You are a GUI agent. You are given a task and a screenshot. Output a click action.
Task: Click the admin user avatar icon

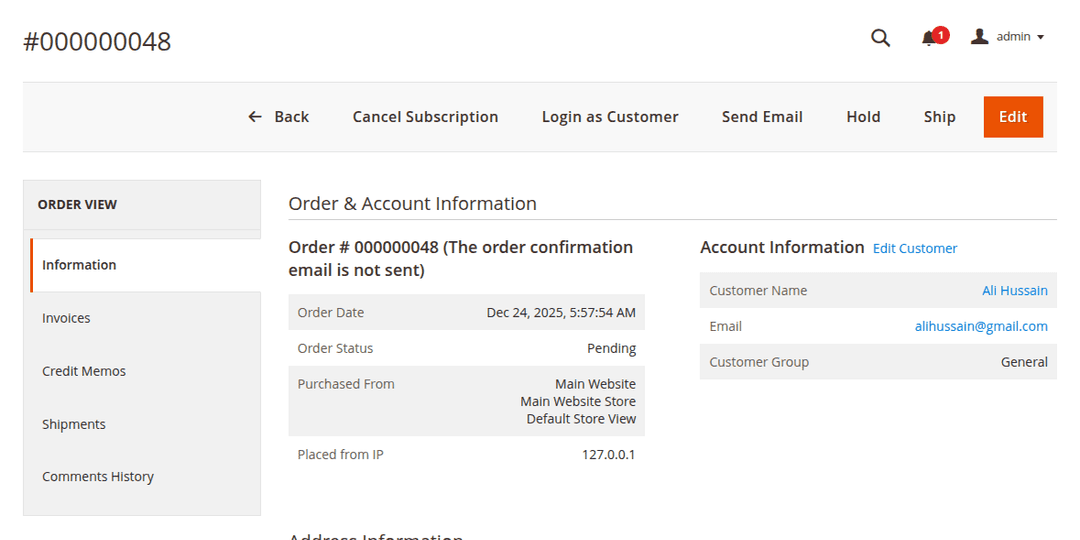[980, 37]
